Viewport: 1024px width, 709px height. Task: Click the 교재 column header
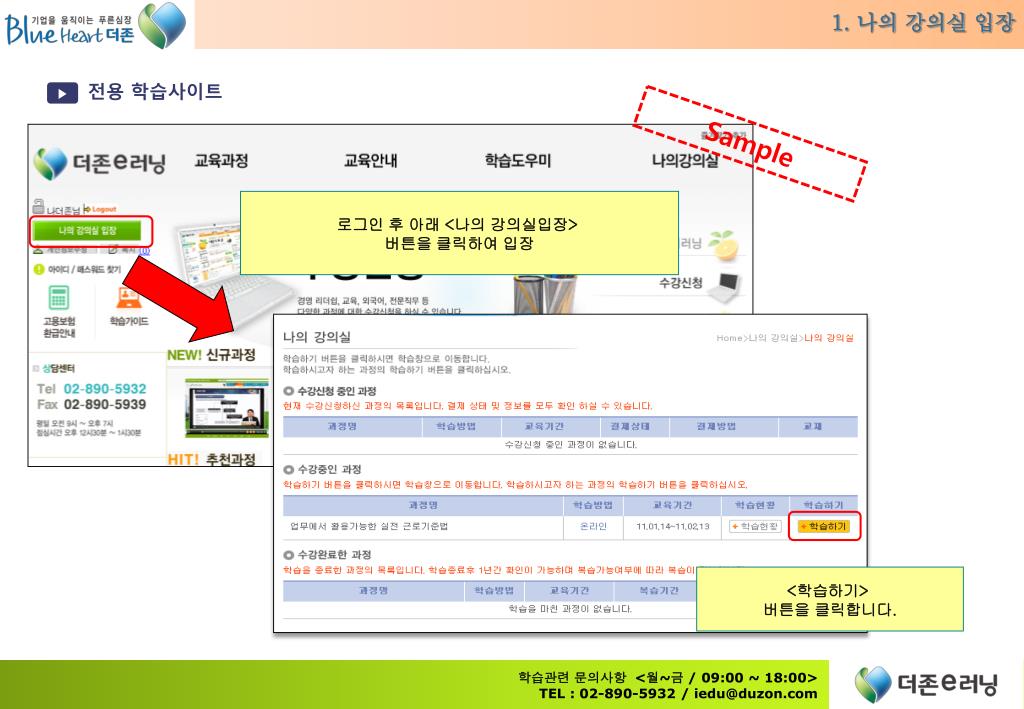click(813, 426)
